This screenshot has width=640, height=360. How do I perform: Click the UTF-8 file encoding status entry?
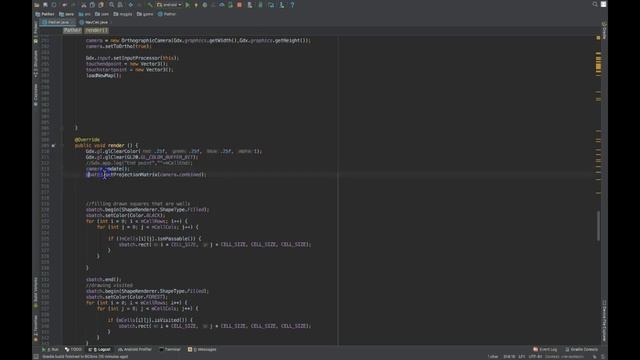tap(535, 357)
